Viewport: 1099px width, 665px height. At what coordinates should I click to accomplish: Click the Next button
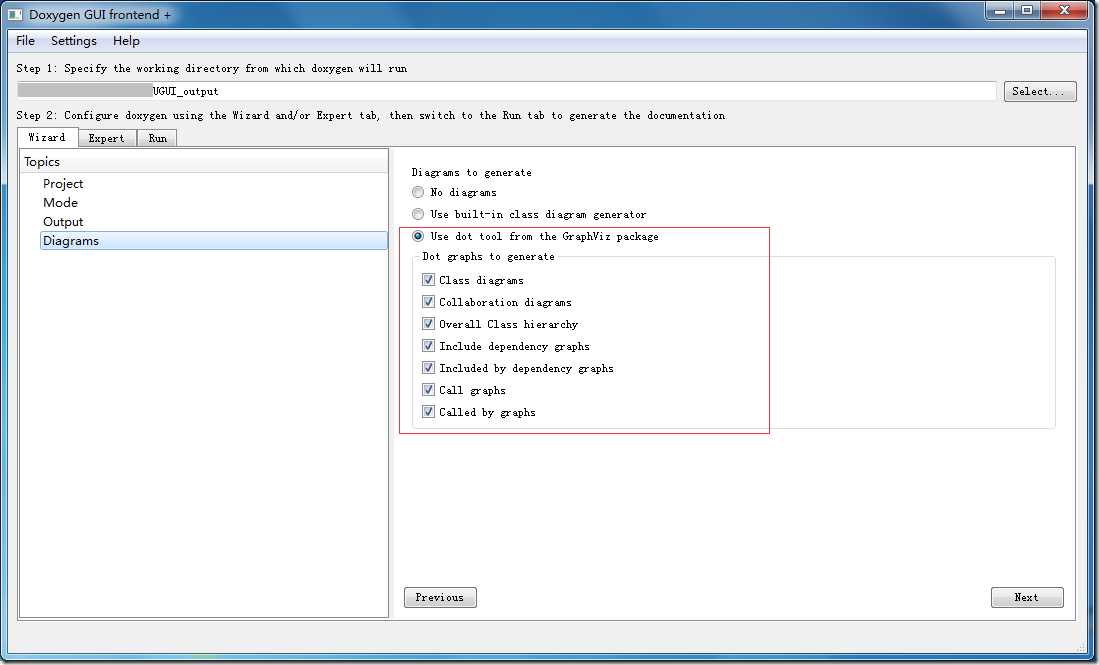click(x=1027, y=597)
